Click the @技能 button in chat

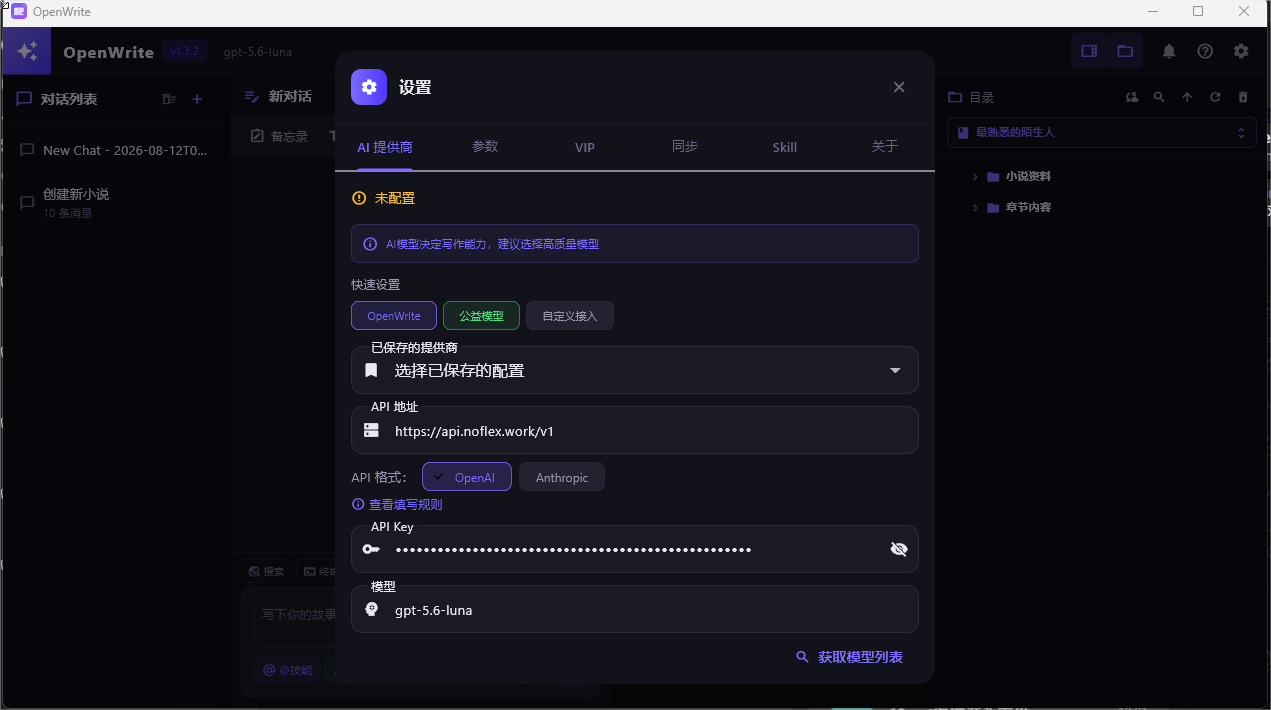(287, 670)
